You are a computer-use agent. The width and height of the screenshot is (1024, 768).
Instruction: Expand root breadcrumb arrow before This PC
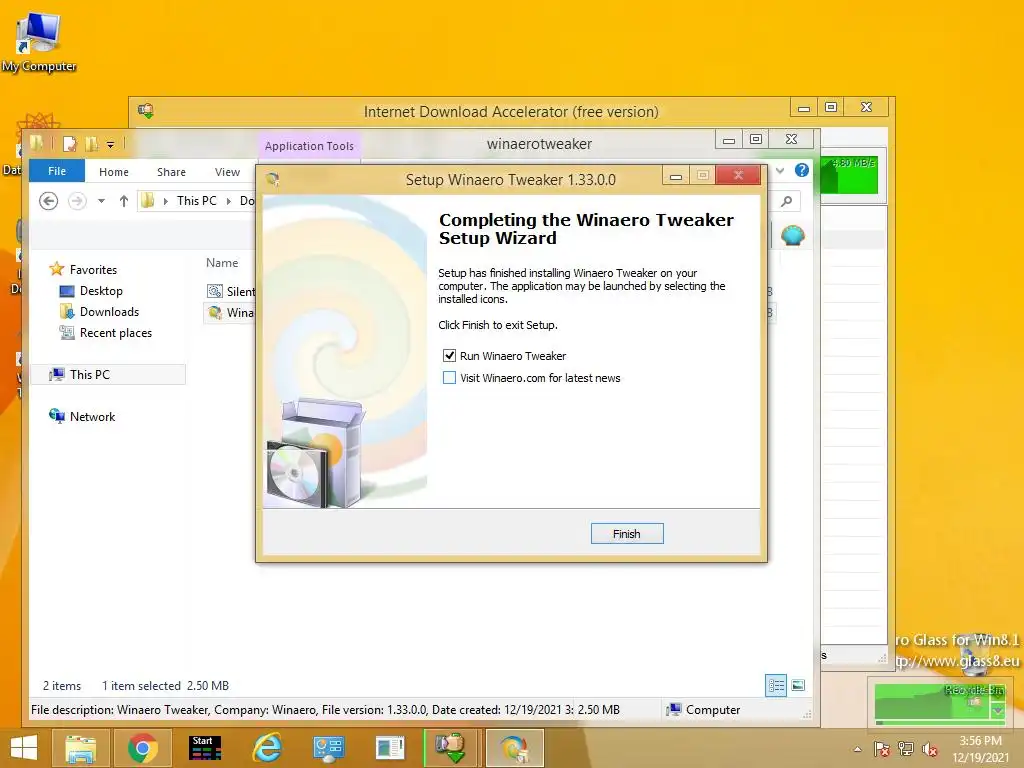point(165,201)
